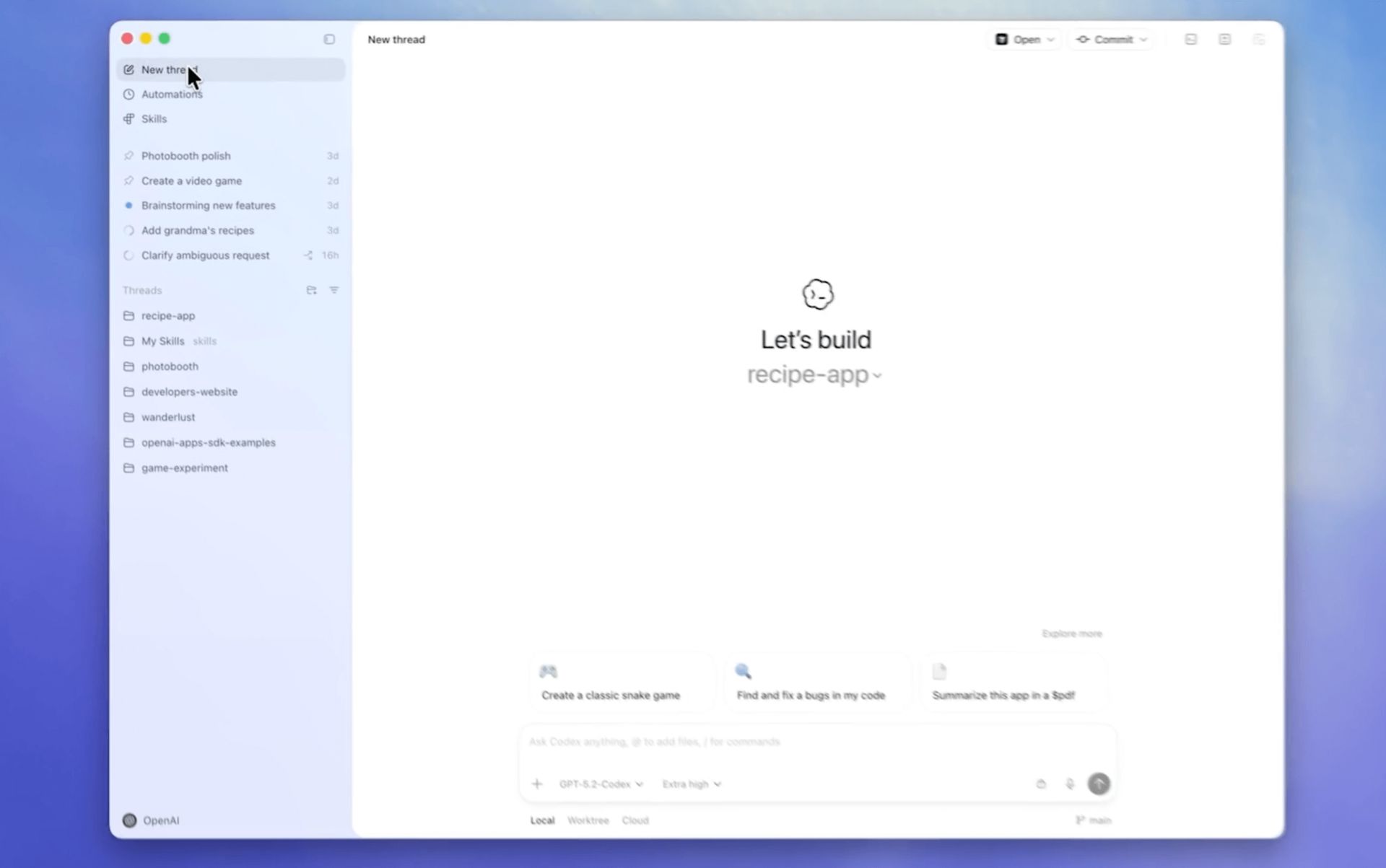Click the plus attach icon in composer
1386x868 pixels.
(x=536, y=784)
